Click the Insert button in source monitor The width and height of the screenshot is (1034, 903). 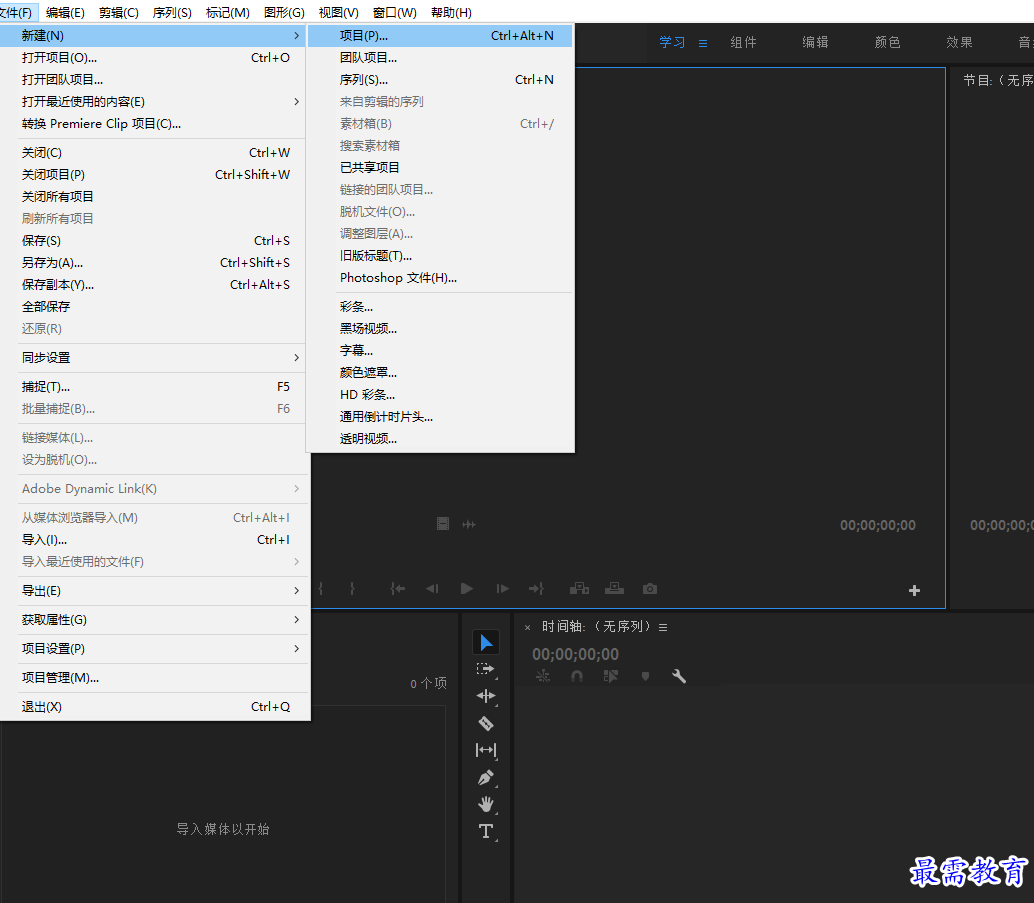[580, 588]
